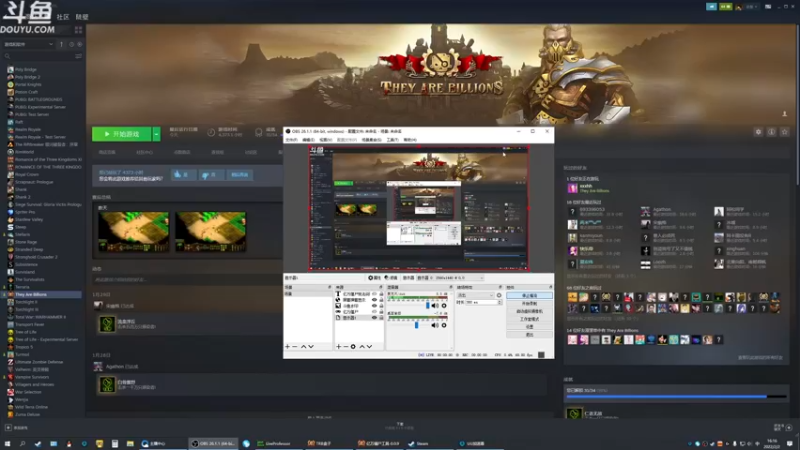800x450 pixels.
Task: Toggle visibility of first (text) OBS source
Action: (374, 294)
